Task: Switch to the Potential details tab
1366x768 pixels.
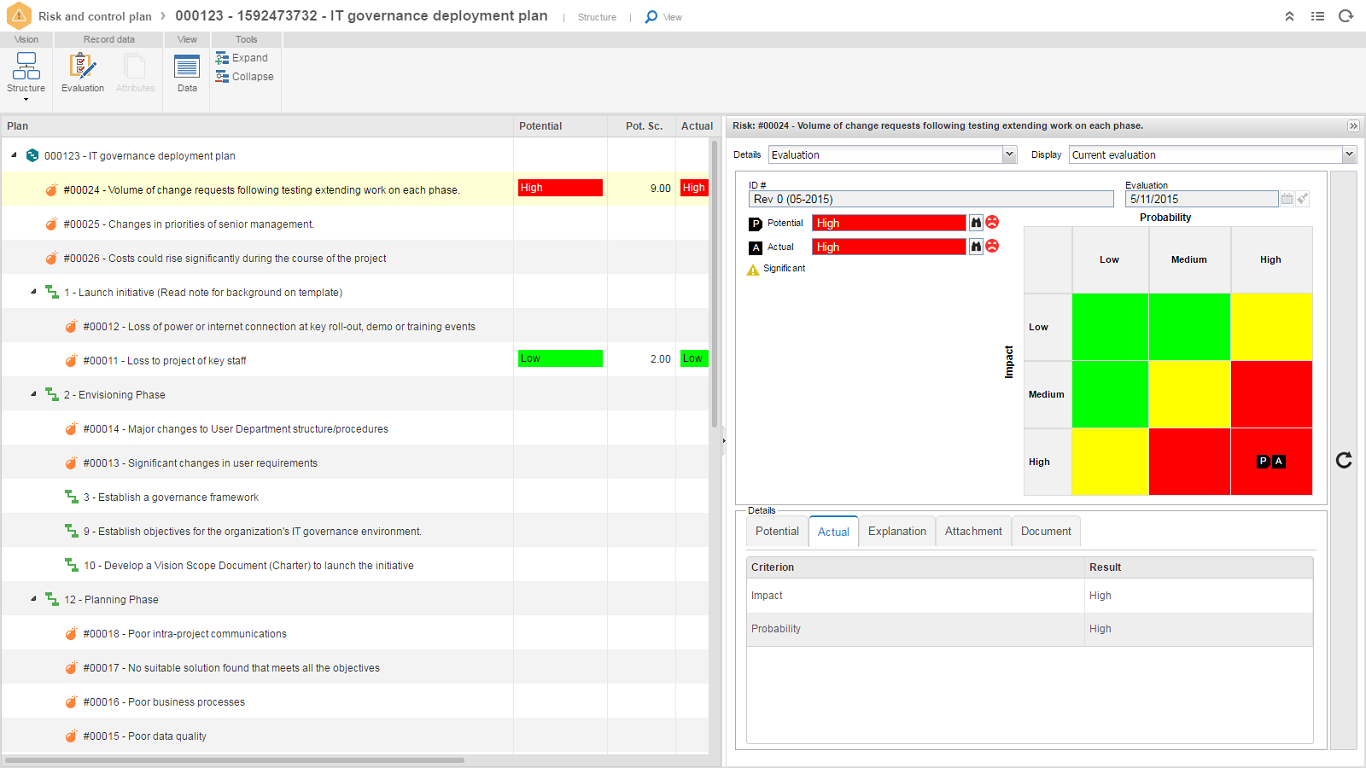Action: pyautogui.click(x=777, y=531)
